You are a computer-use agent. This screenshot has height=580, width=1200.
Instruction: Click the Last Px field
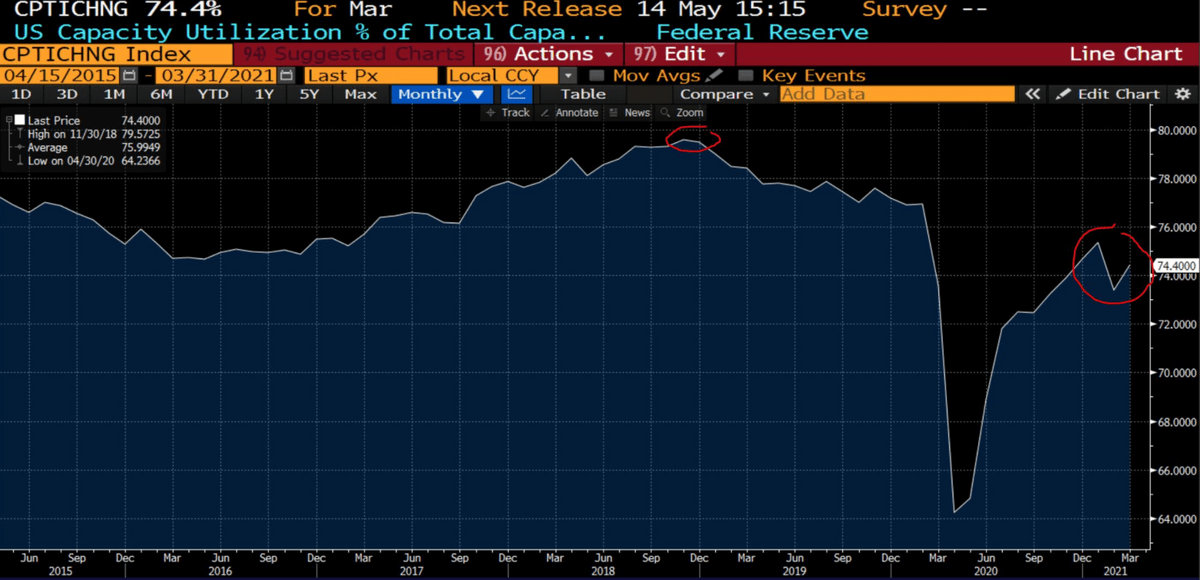[371, 75]
